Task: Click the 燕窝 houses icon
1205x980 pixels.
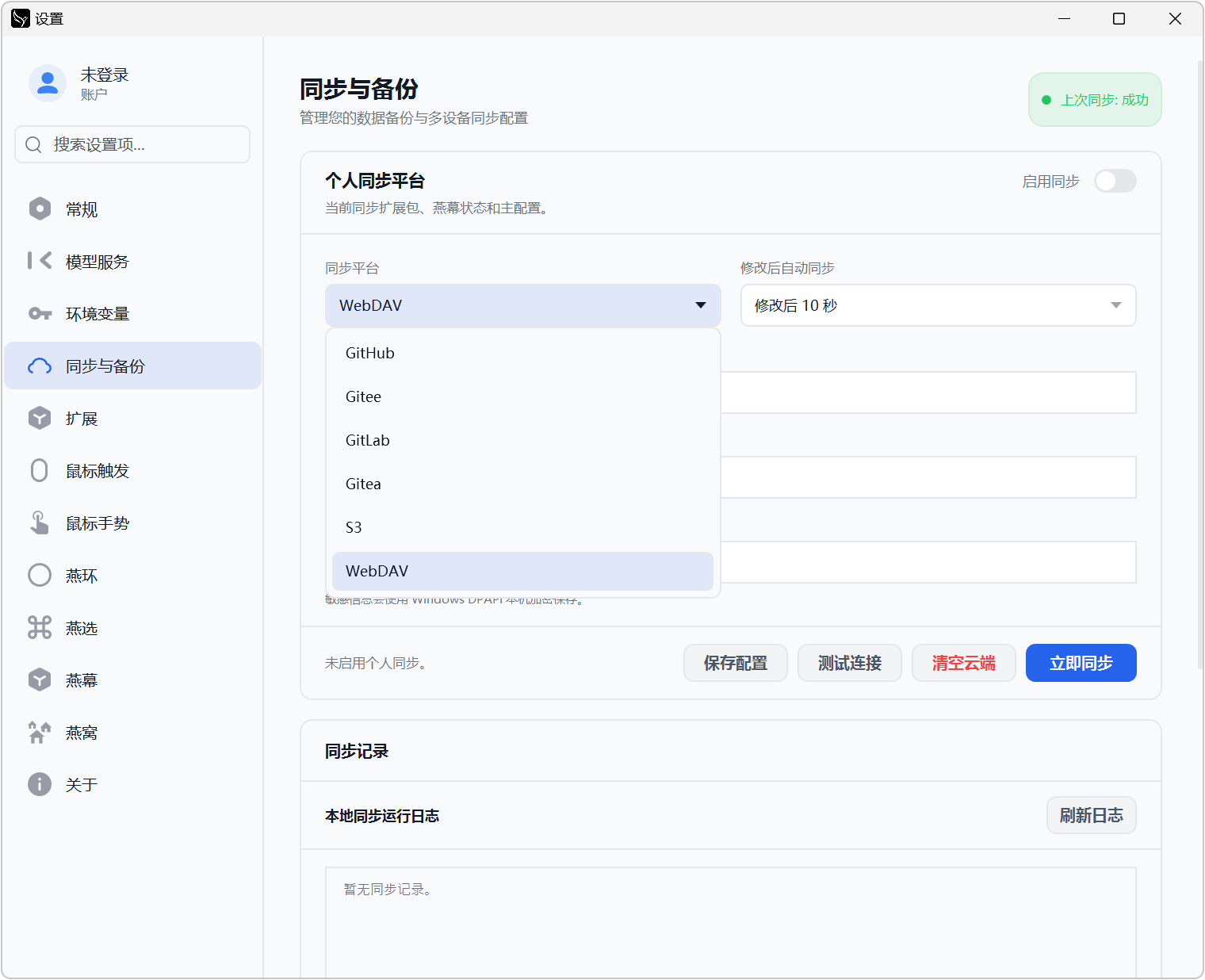Action: coord(40,732)
